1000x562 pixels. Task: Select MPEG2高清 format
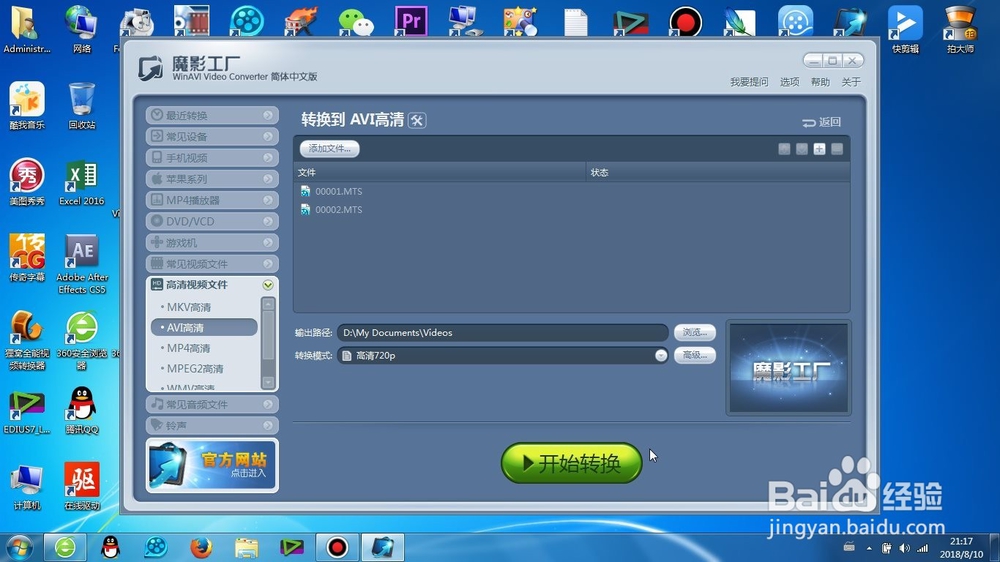coord(204,368)
